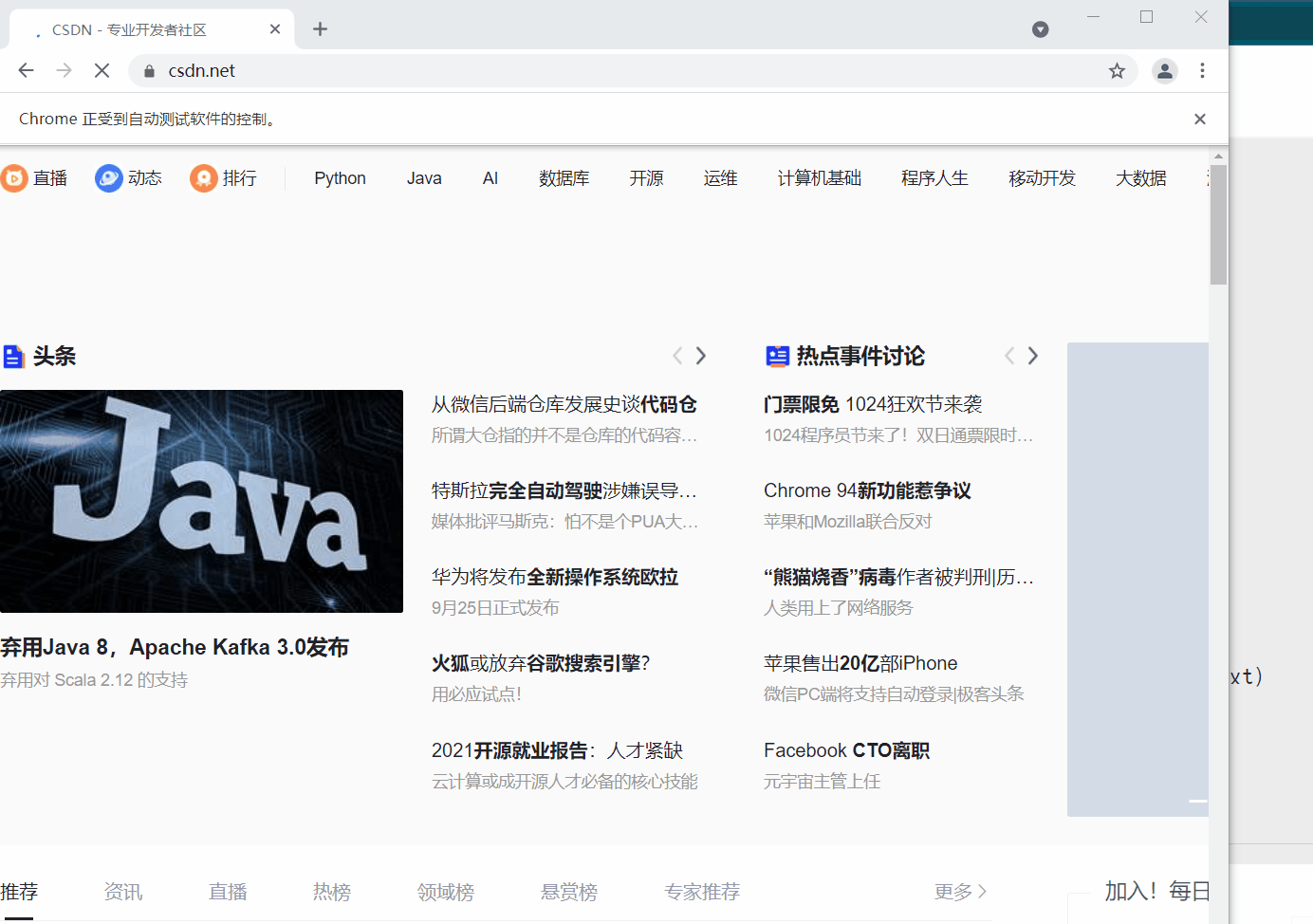
Task: Open Chrome's three-dot menu
Action: (x=1202, y=70)
